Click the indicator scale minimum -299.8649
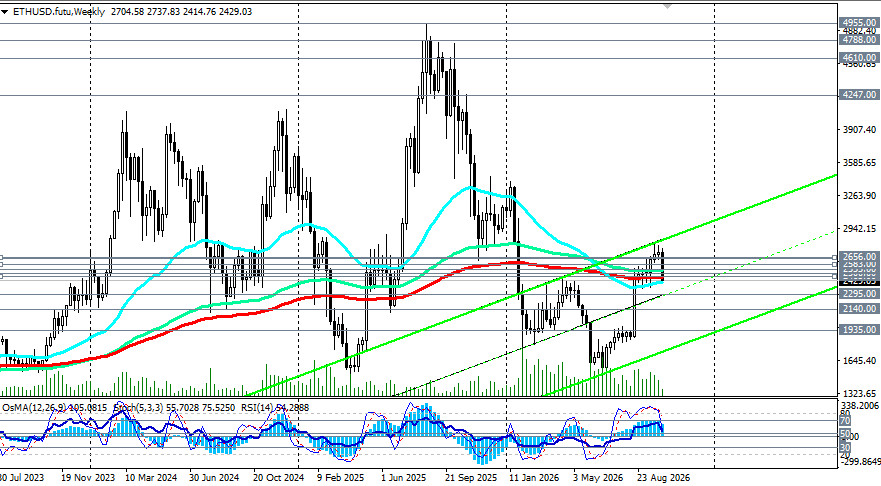The width and height of the screenshot is (881, 486). [x=860, y=461]
